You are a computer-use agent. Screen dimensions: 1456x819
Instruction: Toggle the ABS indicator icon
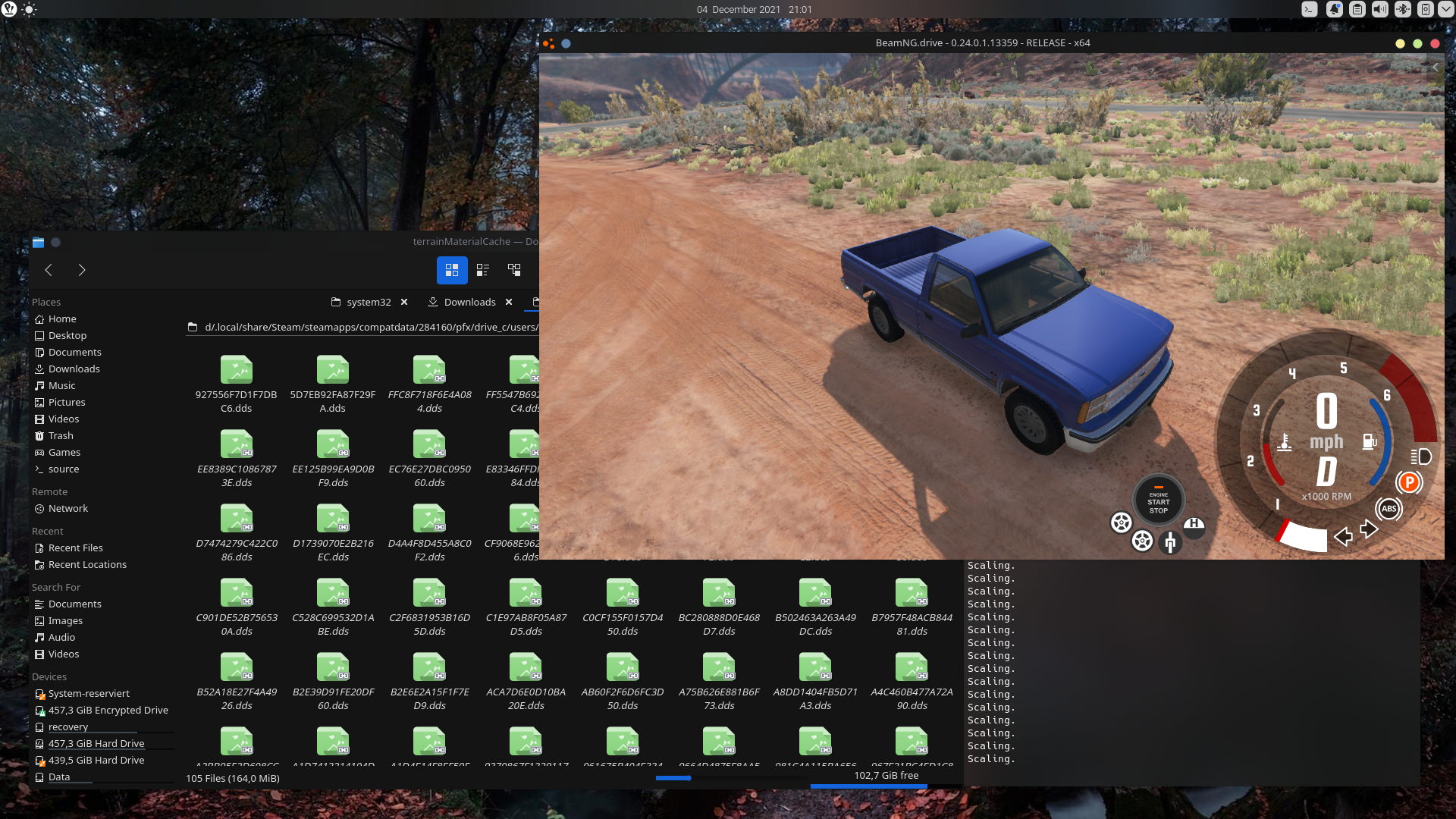pos(1389,509)
